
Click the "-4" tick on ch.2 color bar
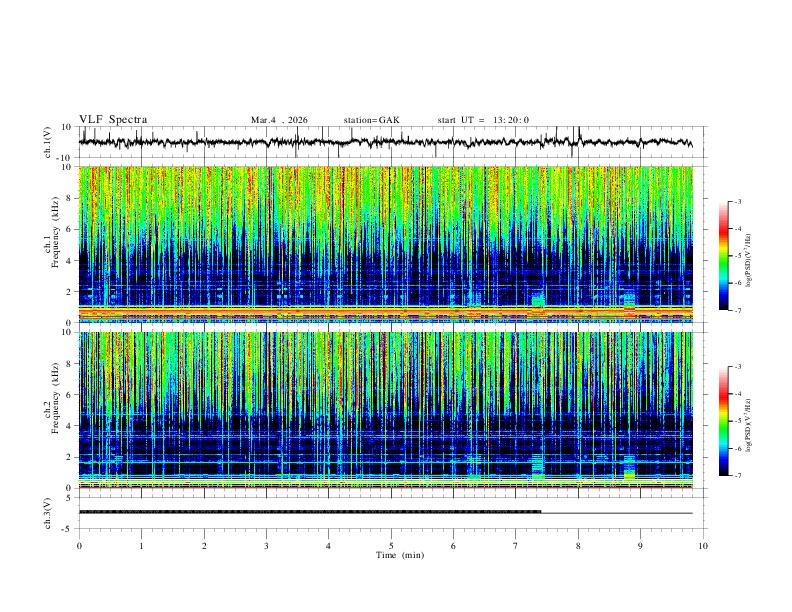tap(738, 394)
